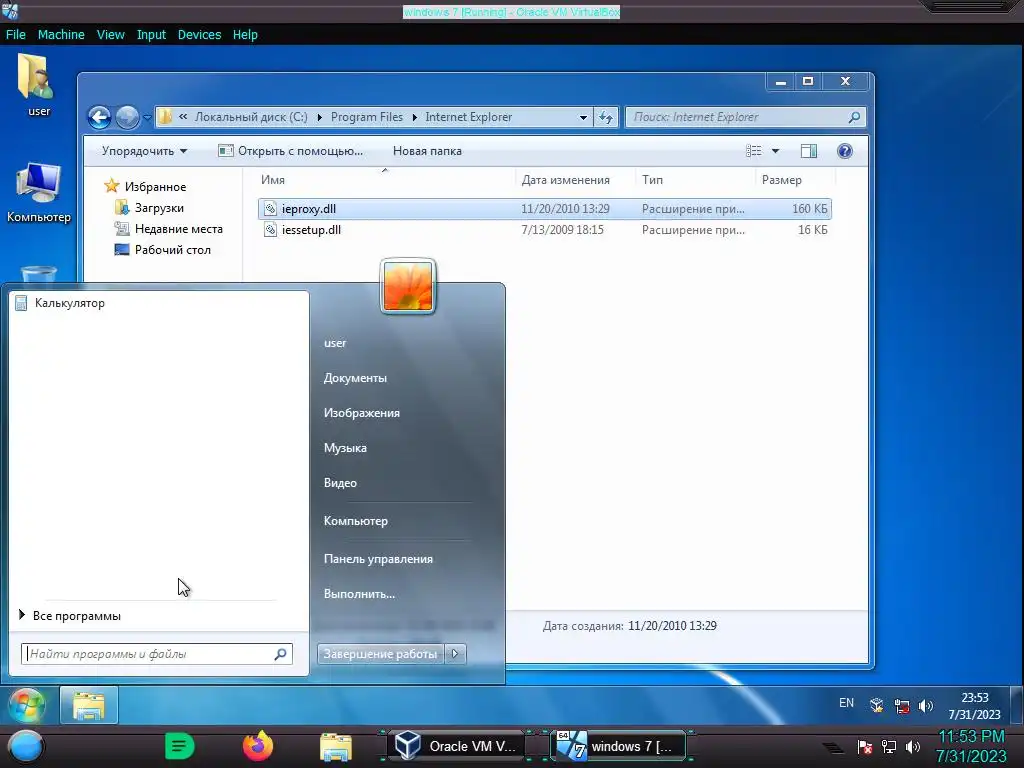
Task: Click the iessetup.dll file icon
Action: [x=270, y=230]
